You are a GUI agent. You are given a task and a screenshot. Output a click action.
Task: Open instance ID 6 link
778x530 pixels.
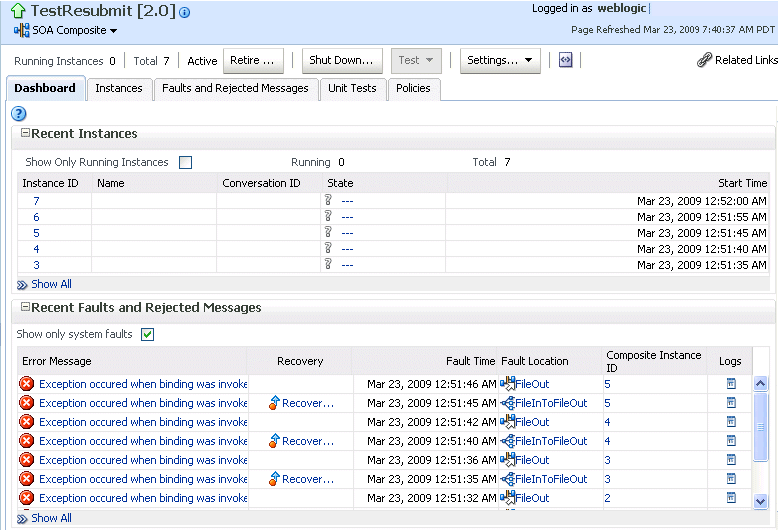click(x=36, y=217)
